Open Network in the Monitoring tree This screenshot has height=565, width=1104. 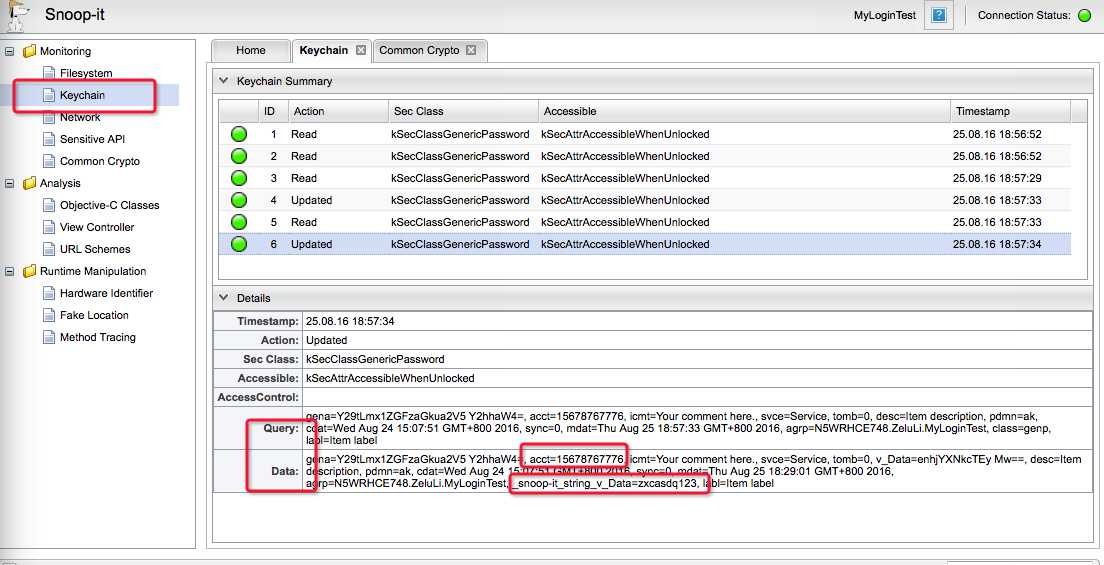click(x=80, y=118)
